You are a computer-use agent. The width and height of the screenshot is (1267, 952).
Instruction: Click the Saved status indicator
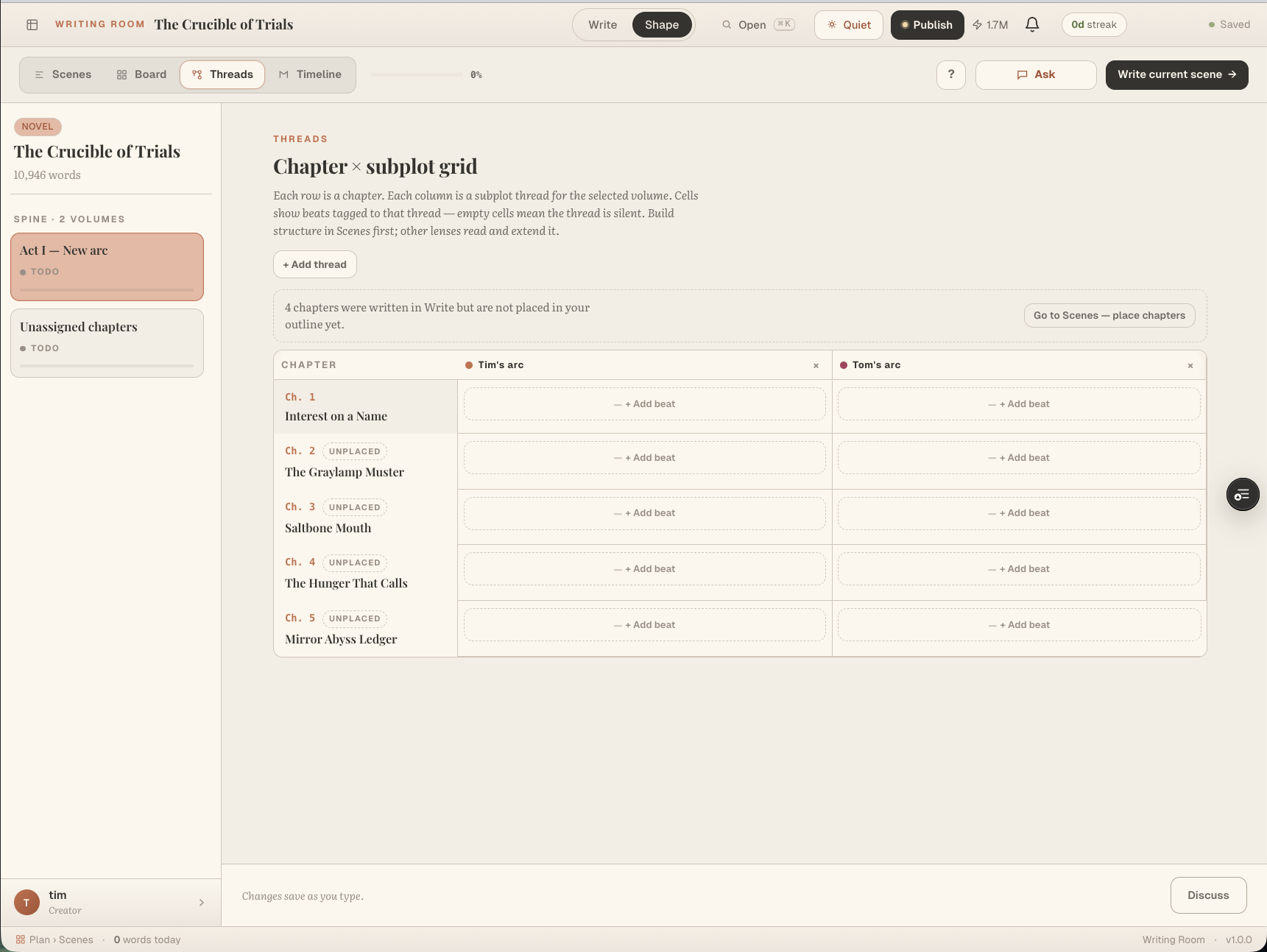click(1229, 25)
